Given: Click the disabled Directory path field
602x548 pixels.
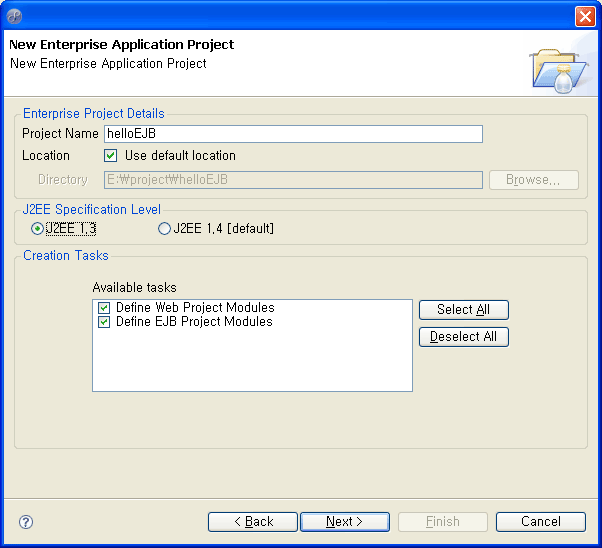Looking at the screenshot, I should [293, 180].
